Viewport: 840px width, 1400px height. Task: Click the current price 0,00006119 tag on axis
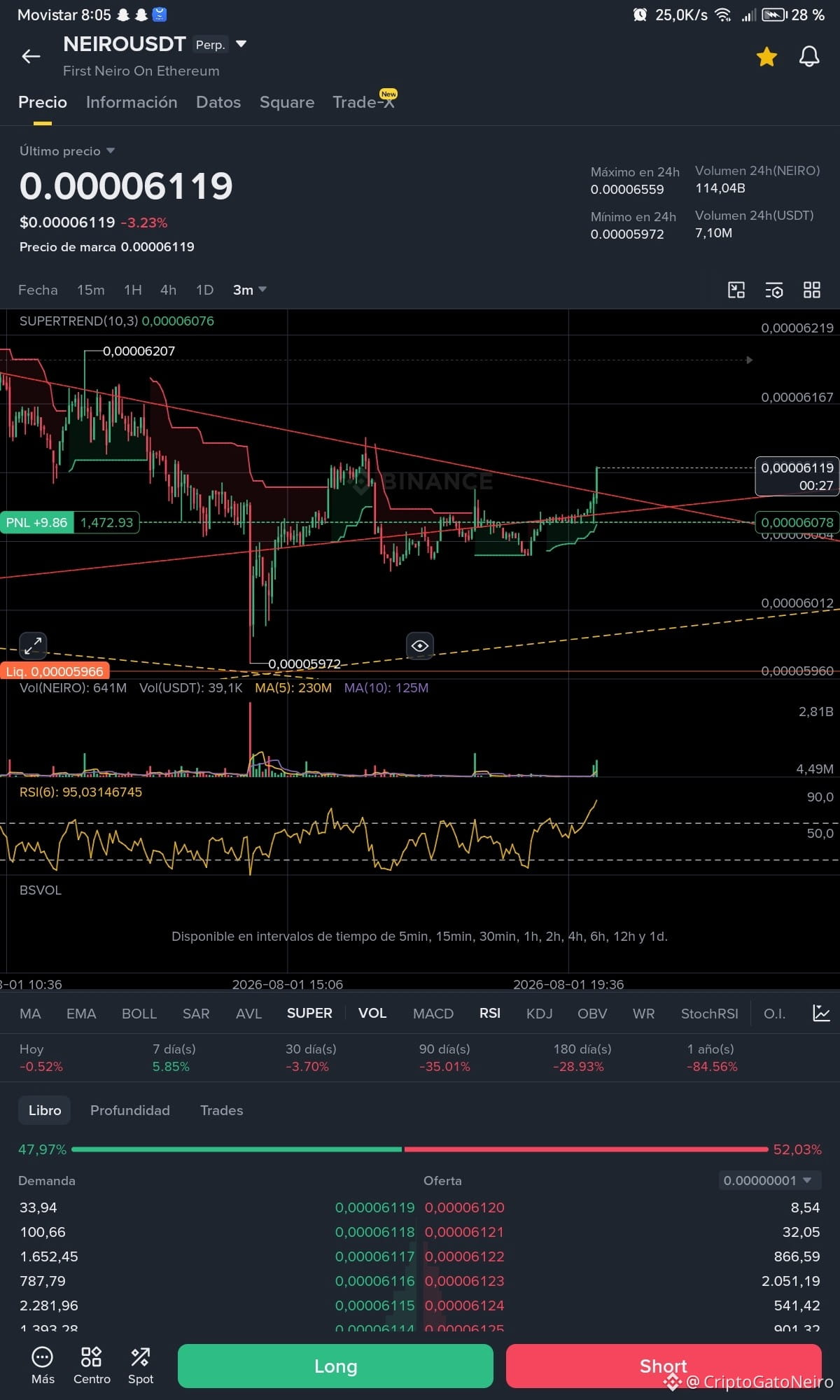point(797,476)
